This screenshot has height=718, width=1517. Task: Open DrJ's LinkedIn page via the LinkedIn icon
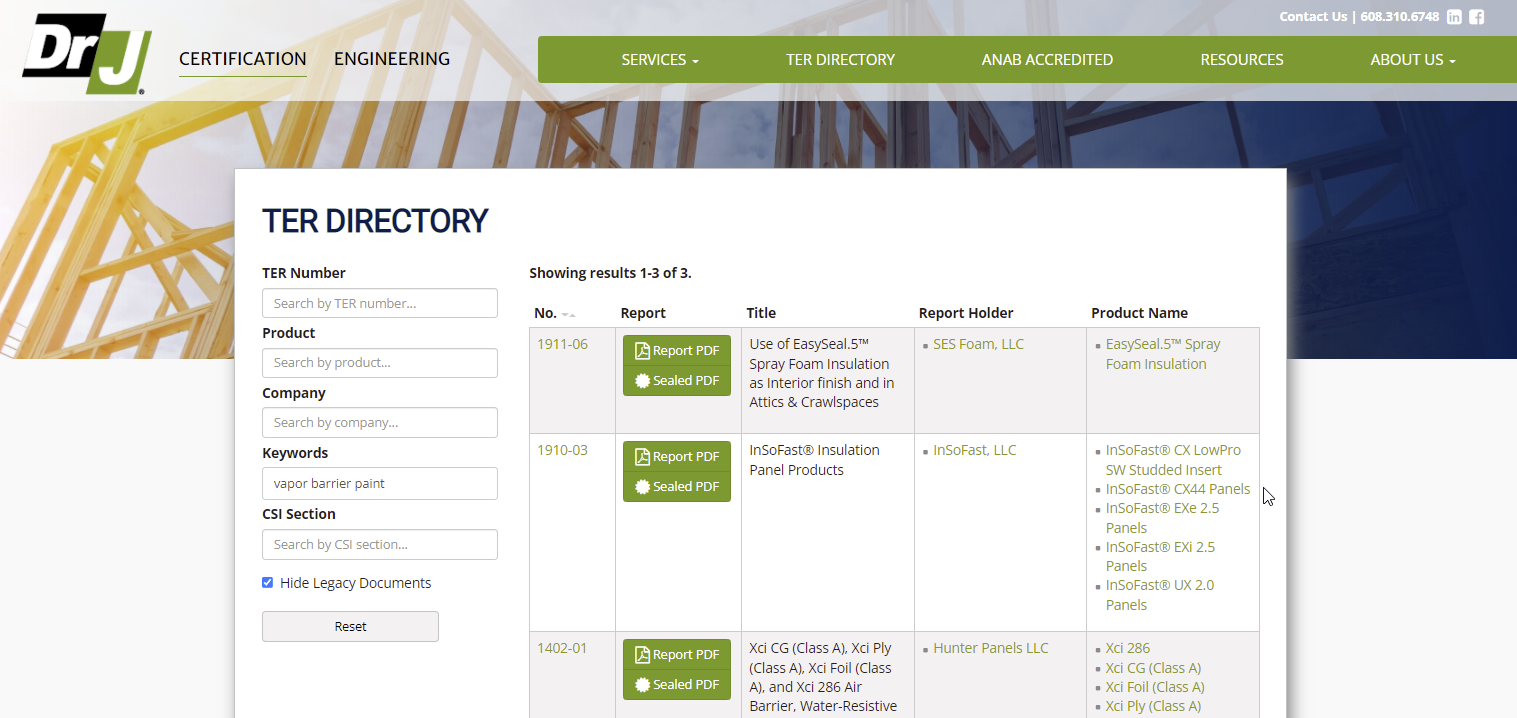tap(1454, 17)
